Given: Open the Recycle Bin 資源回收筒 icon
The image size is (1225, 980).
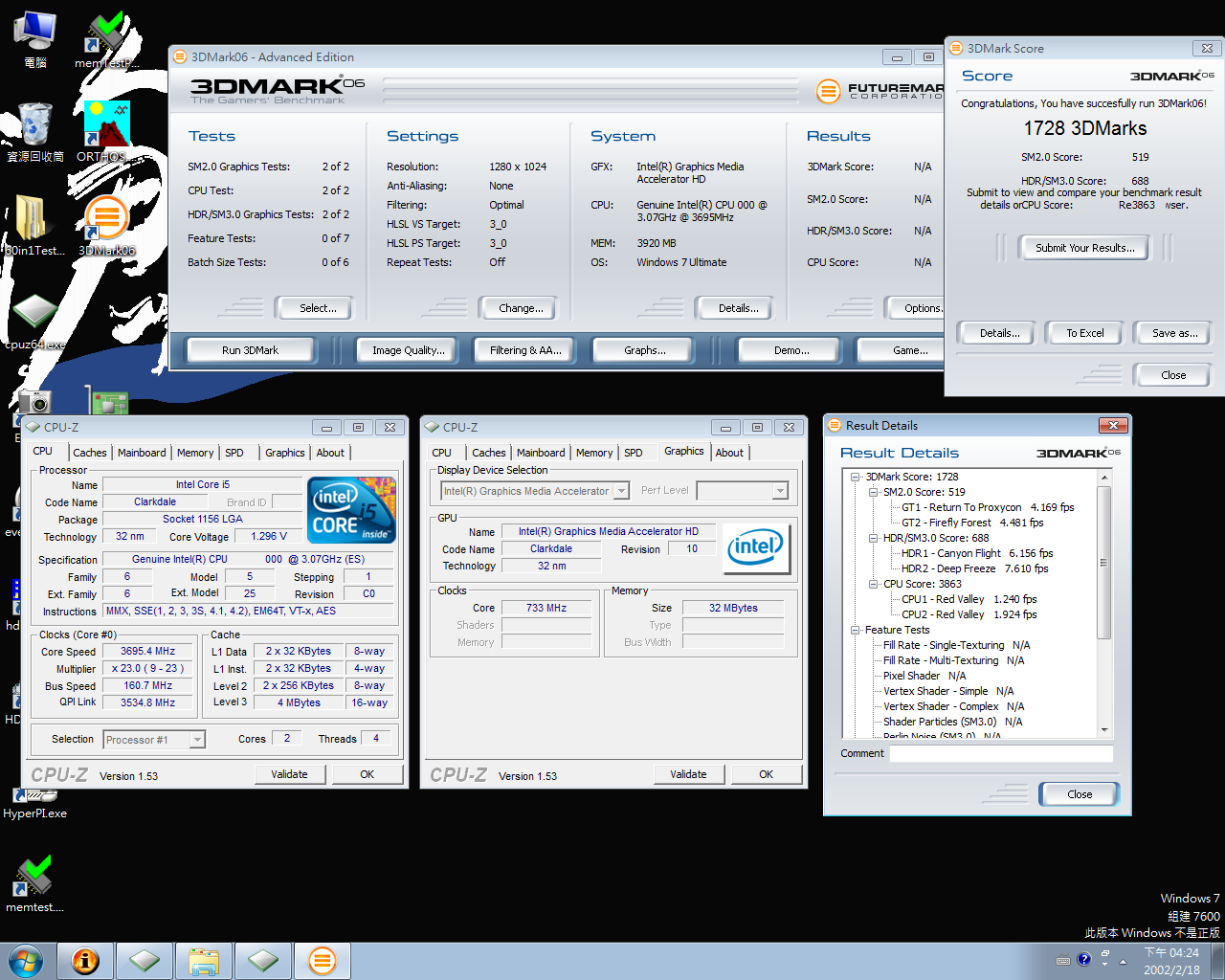Looking at the screenshot, I should (35, 132).
